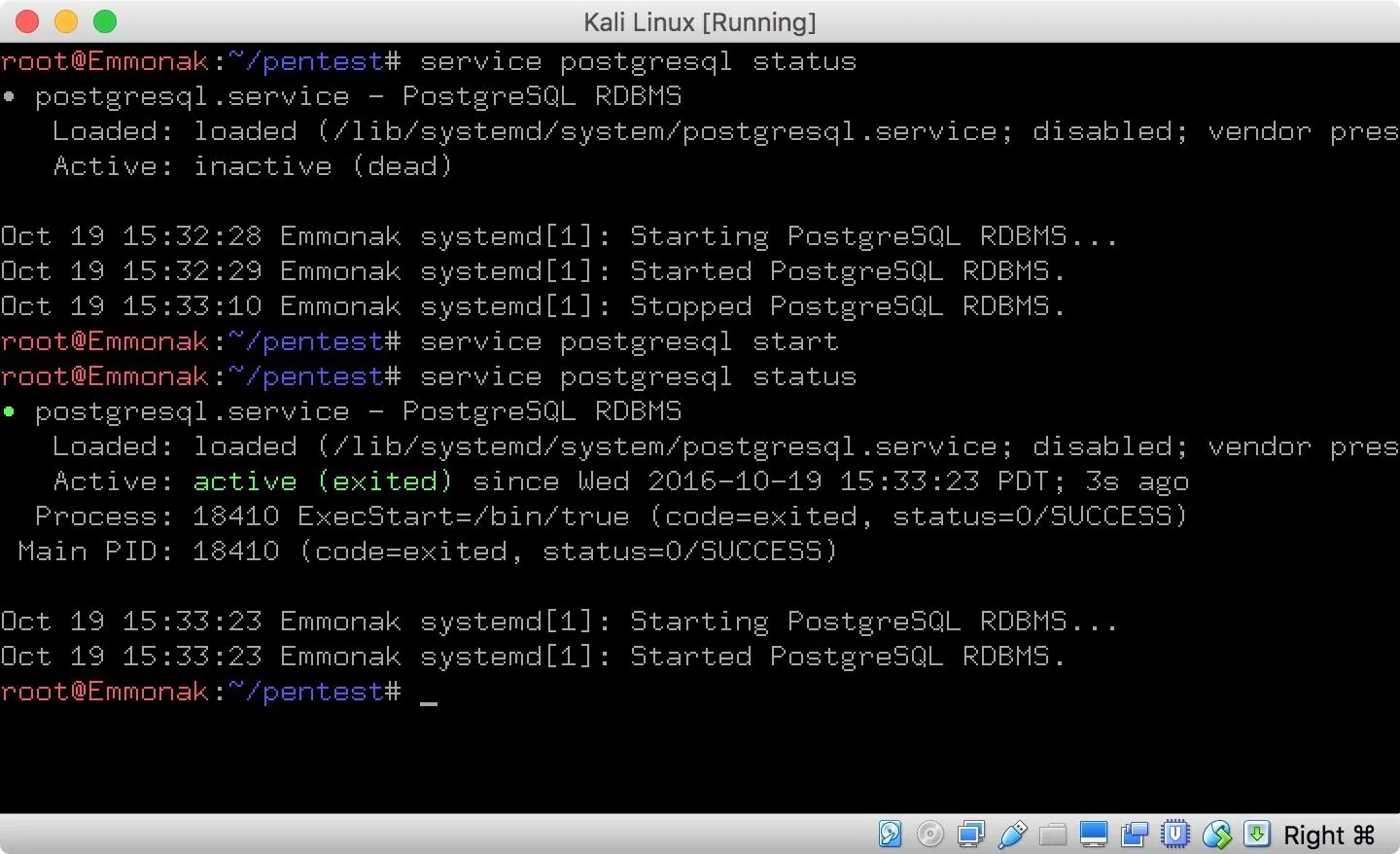Click the Right ⌘ host key indicator
Viewport: 1400px width, 854px height.
(x=1329, y=836)
